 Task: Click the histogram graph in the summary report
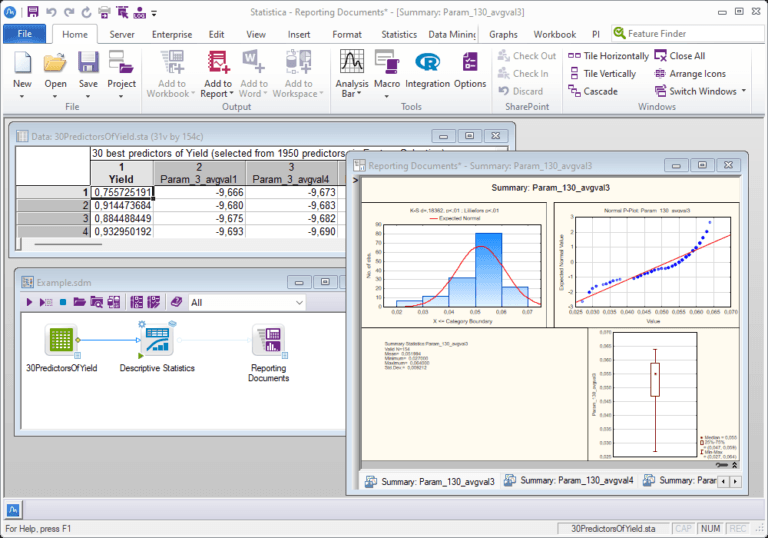tap(454, 265)
